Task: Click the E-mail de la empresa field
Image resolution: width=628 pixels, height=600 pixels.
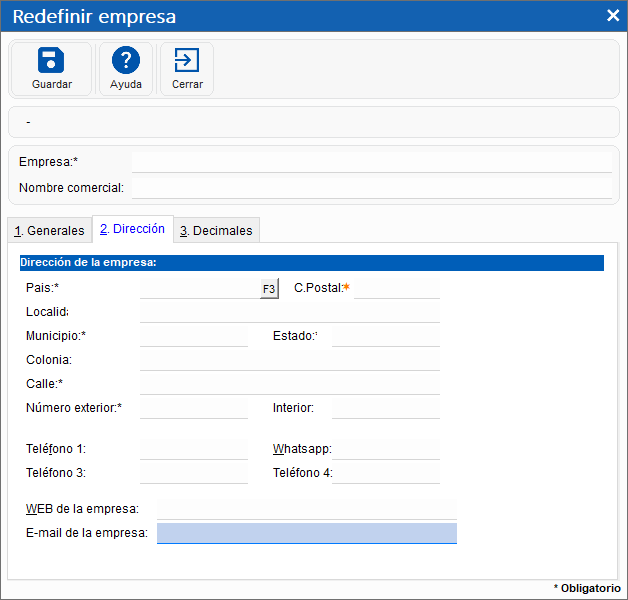Action: 307,534
